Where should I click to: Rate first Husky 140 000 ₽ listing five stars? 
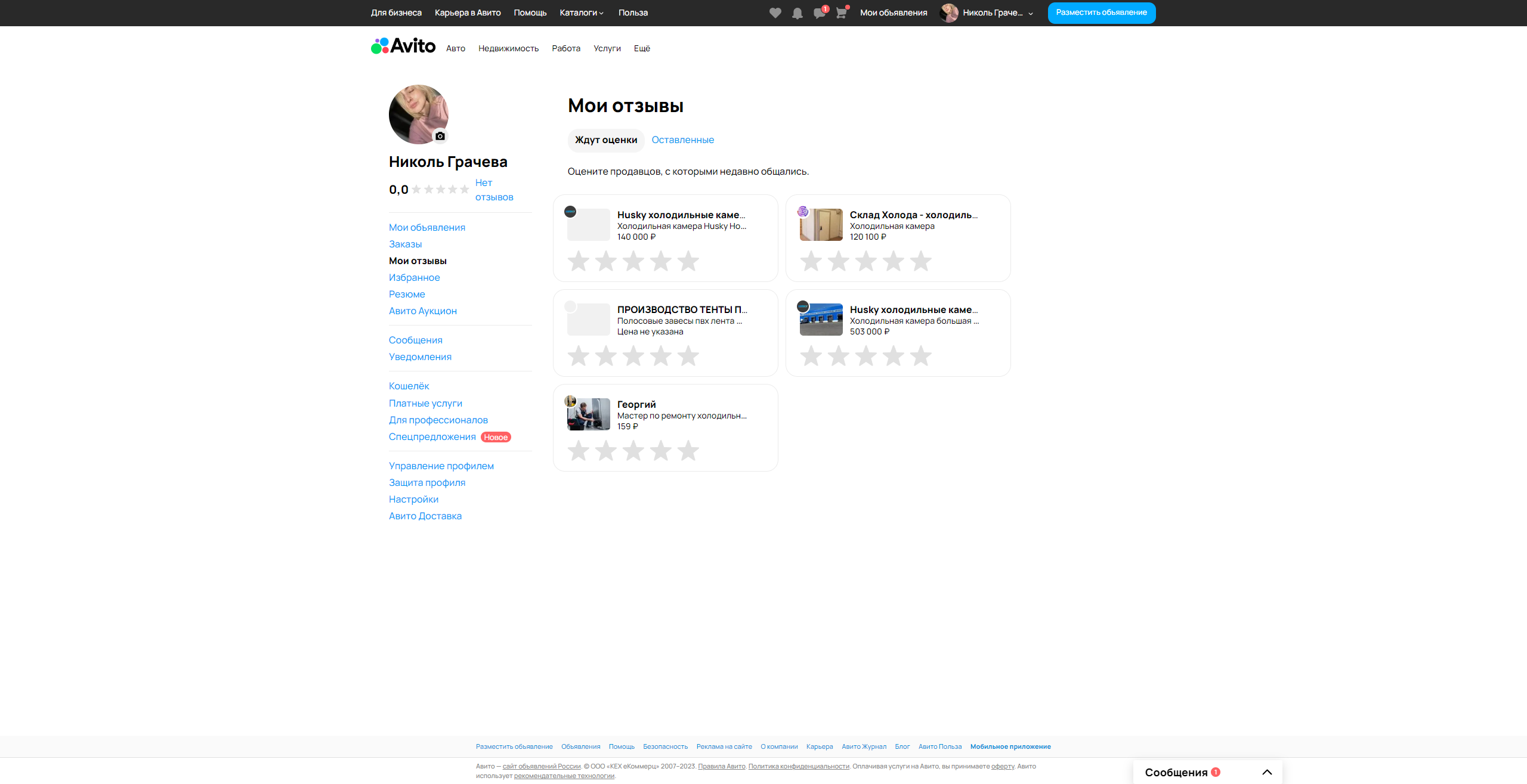(688, 261)
